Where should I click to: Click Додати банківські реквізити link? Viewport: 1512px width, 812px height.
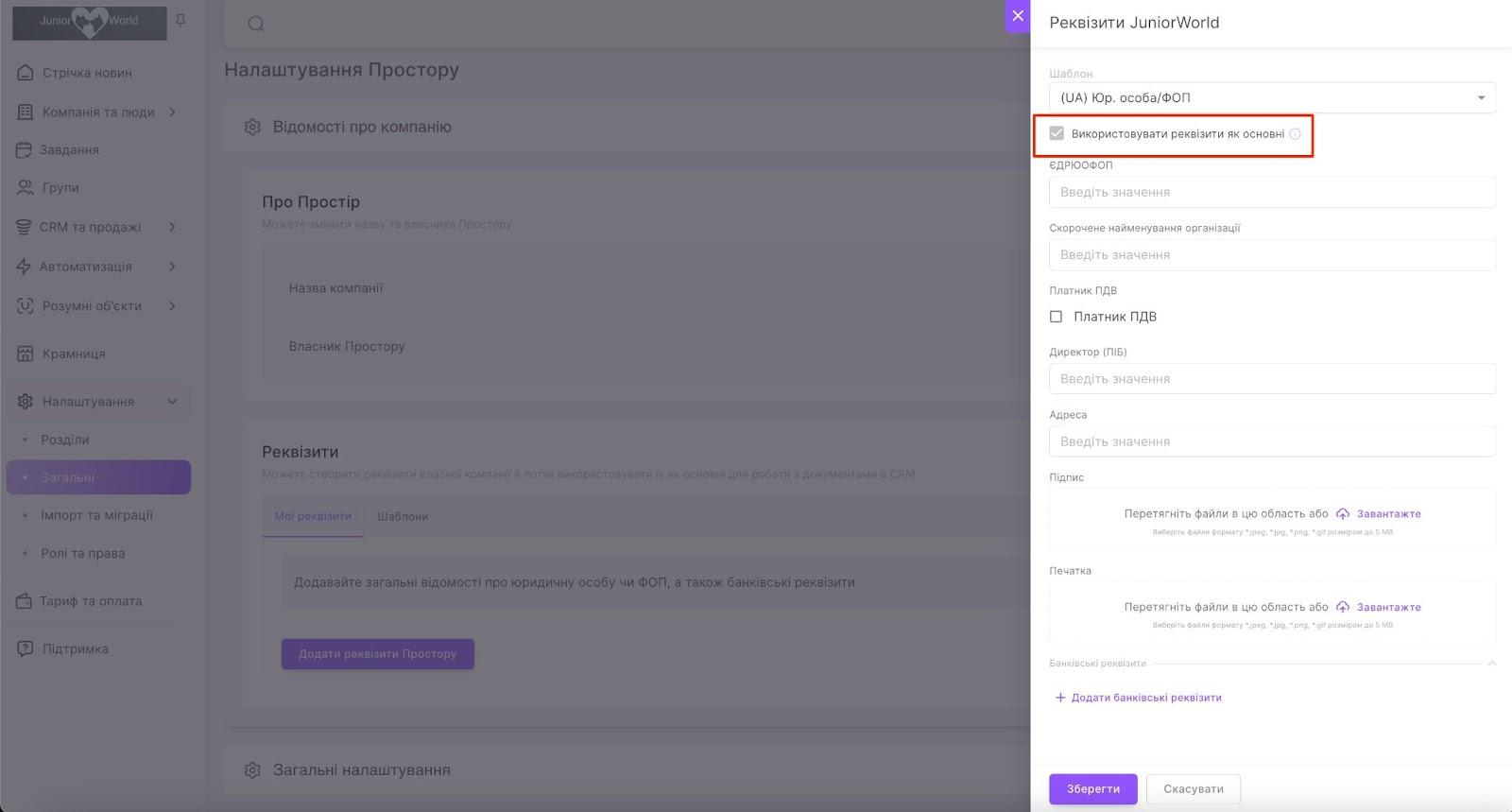pyautogui.click(x=1146, y=698)
